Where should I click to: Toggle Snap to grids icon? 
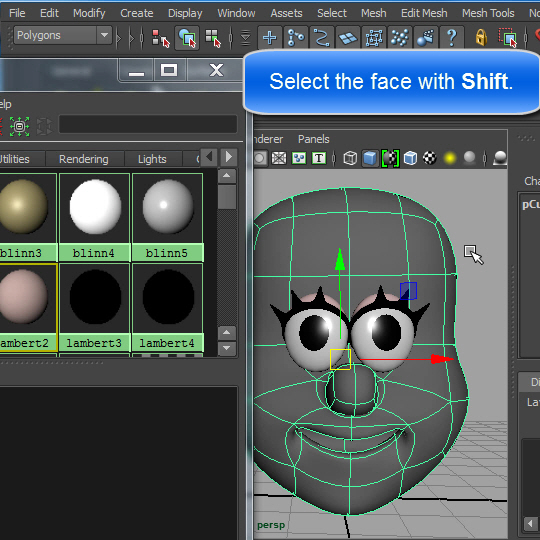click(270, 37)
